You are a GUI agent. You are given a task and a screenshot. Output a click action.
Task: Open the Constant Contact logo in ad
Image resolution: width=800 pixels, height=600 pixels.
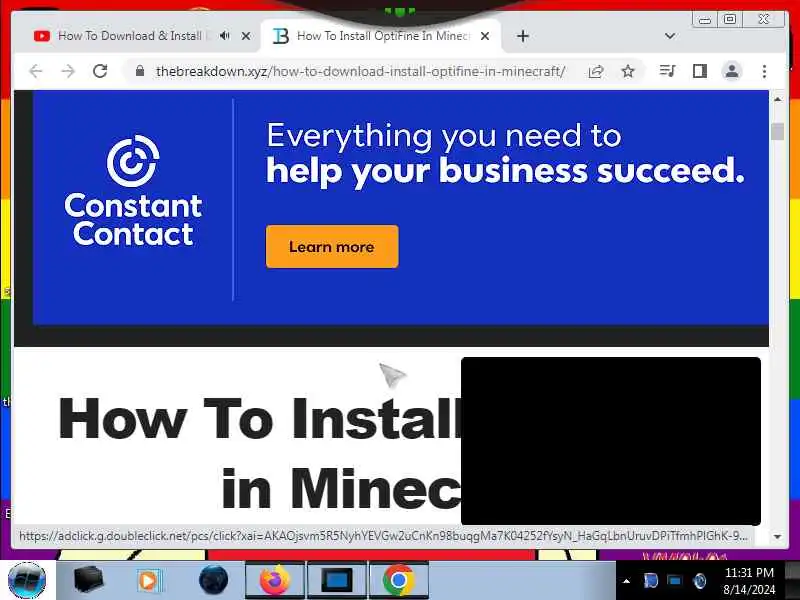(133, 191)
